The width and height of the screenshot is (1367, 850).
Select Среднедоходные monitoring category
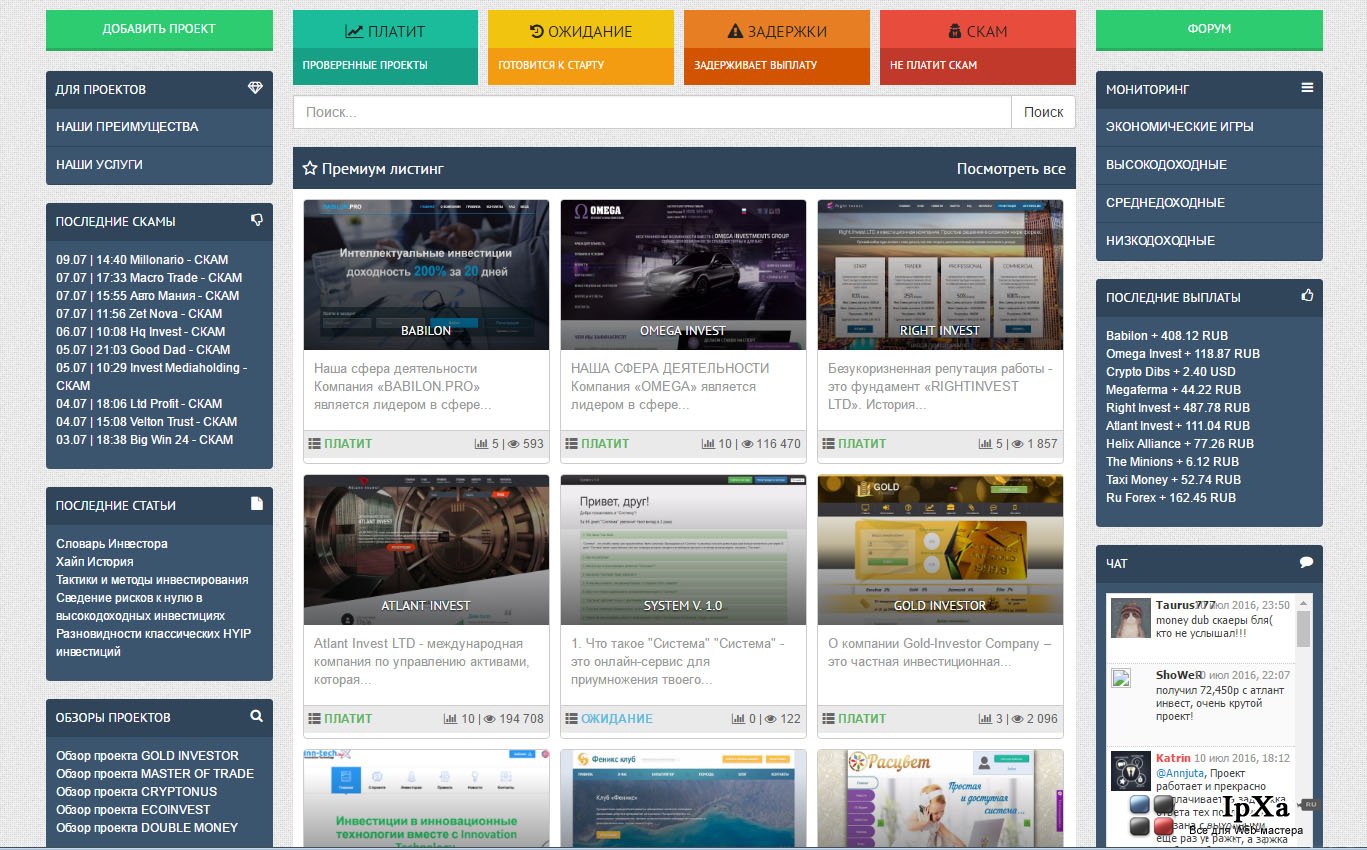point(1209,203)
